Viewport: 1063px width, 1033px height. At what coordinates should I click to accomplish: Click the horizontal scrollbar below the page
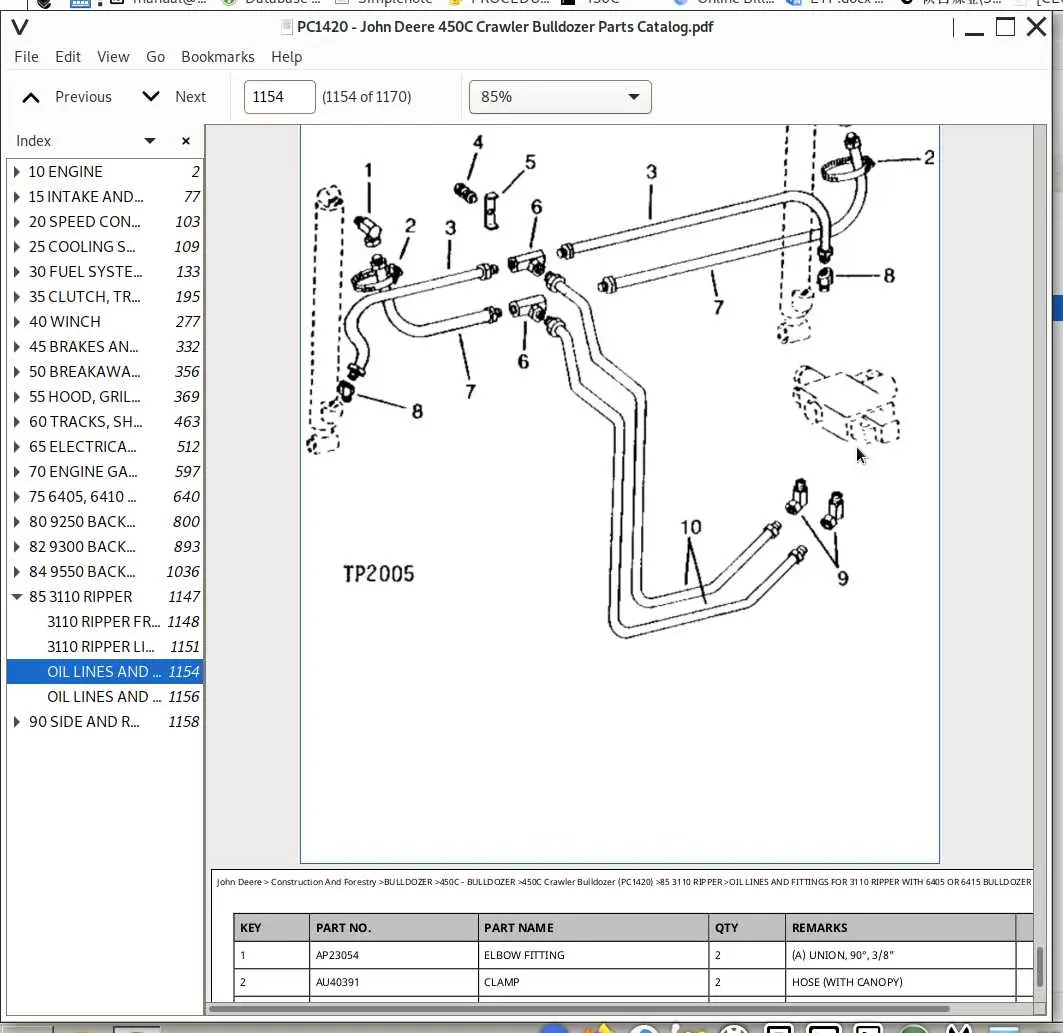(x=580, y=1009)
